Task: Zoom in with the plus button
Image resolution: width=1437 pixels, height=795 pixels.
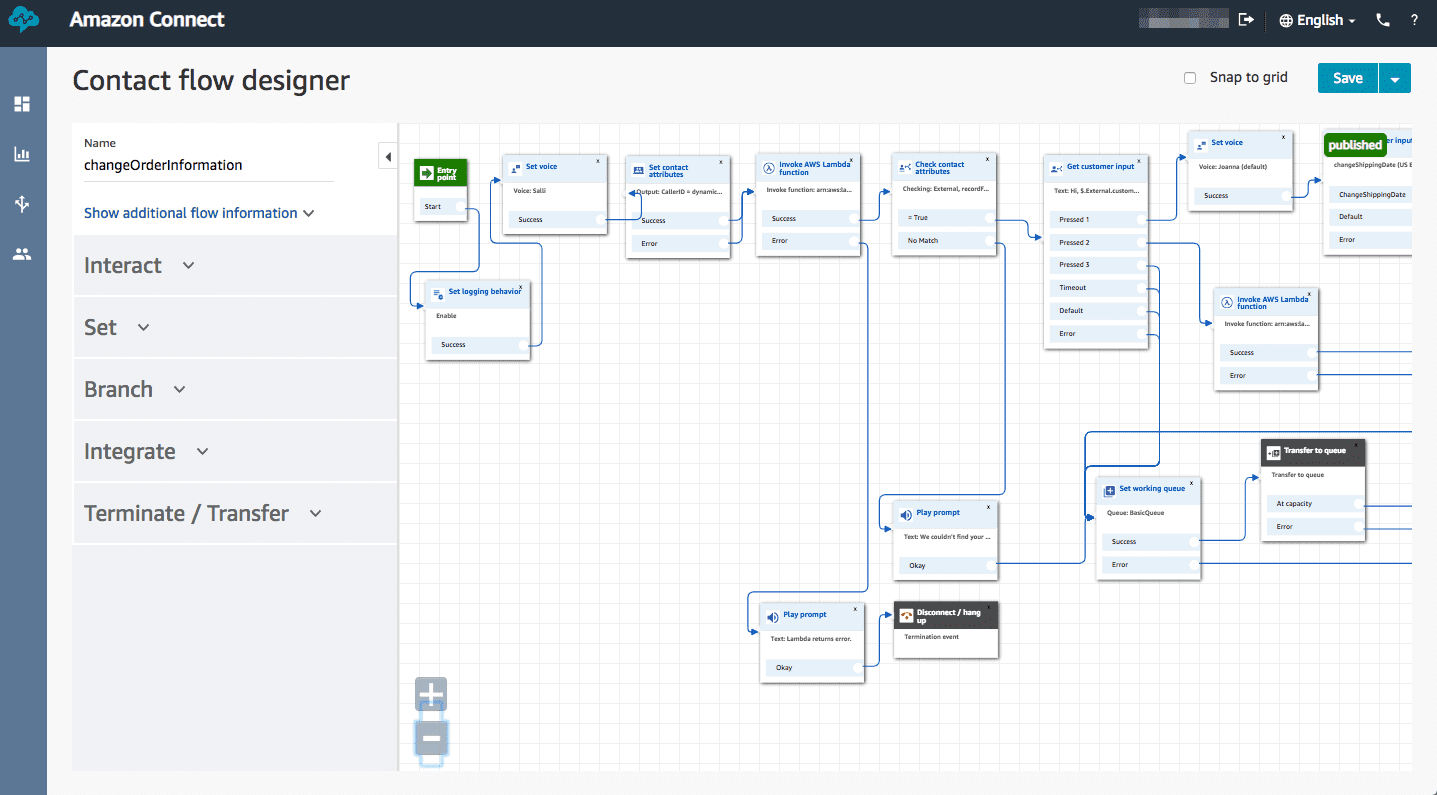Action: [431, 694]
